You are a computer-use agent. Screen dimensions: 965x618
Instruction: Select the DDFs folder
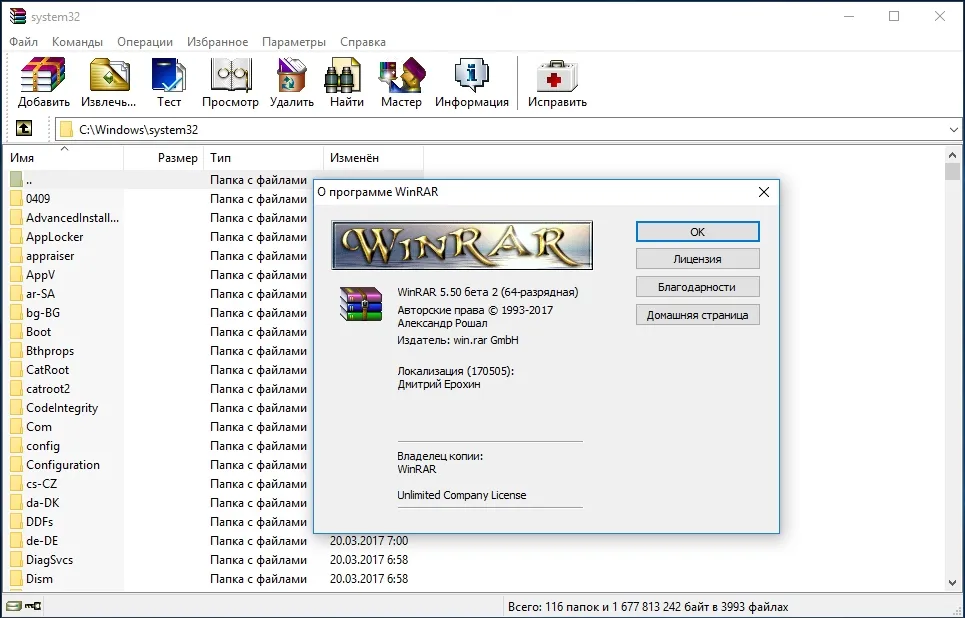pos(39,522)
